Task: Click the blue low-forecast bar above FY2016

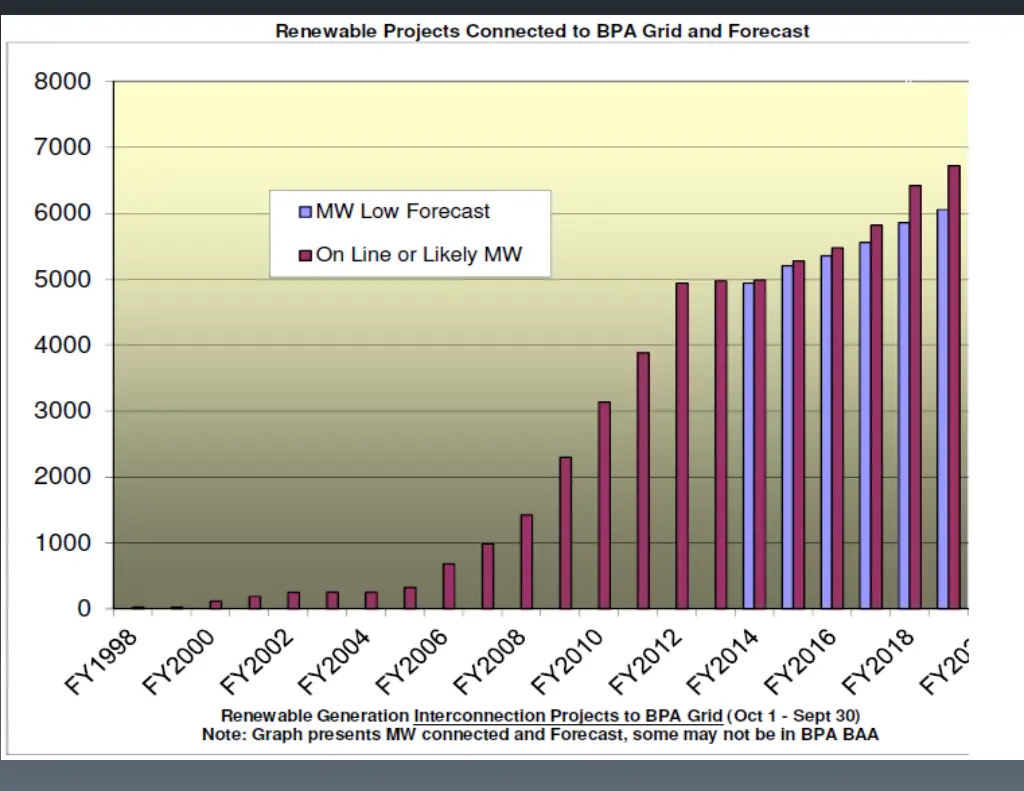Action: click(x=826, y=432)
